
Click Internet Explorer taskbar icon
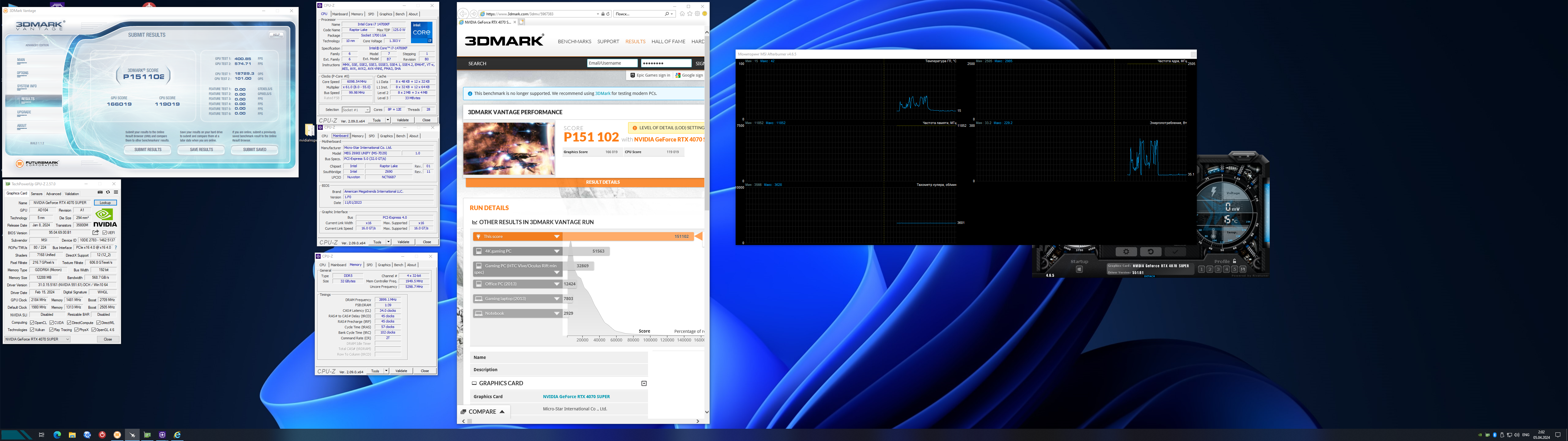pyautogui.click(x=177, y=434)
